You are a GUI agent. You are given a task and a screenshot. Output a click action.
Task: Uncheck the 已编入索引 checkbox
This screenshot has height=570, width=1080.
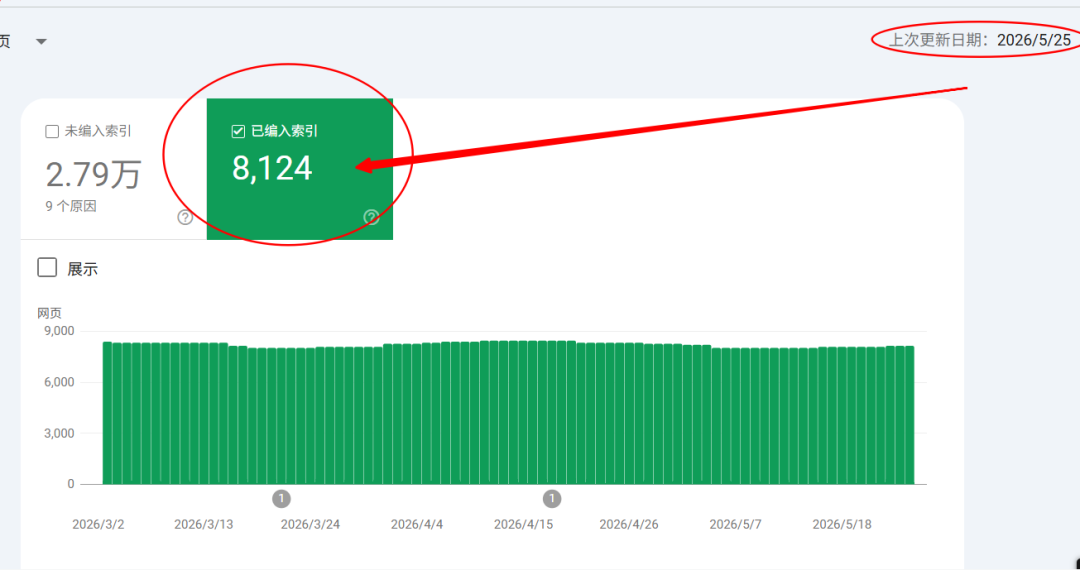tap(238, 131)
